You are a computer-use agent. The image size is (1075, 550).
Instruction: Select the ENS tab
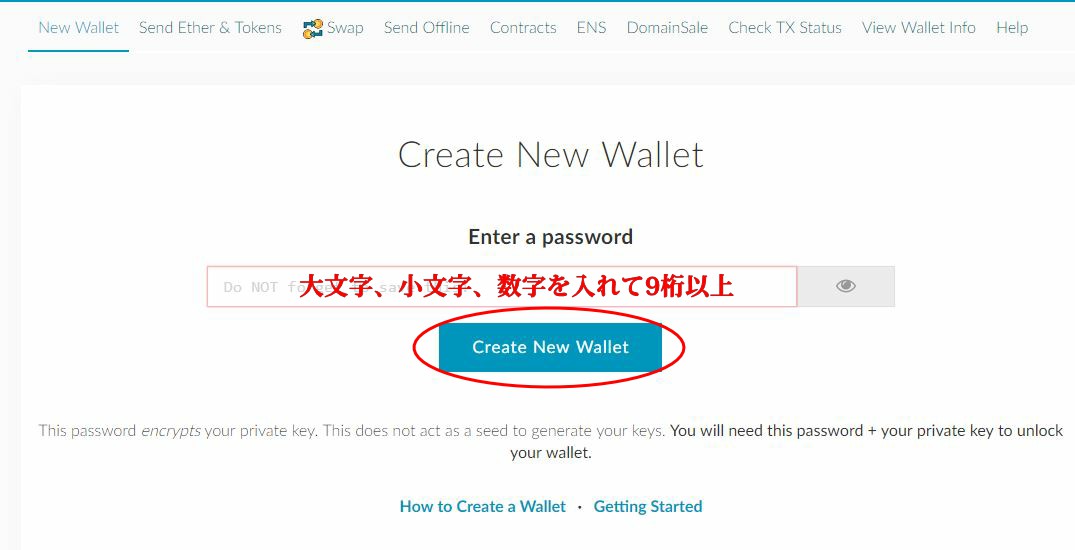591,28
